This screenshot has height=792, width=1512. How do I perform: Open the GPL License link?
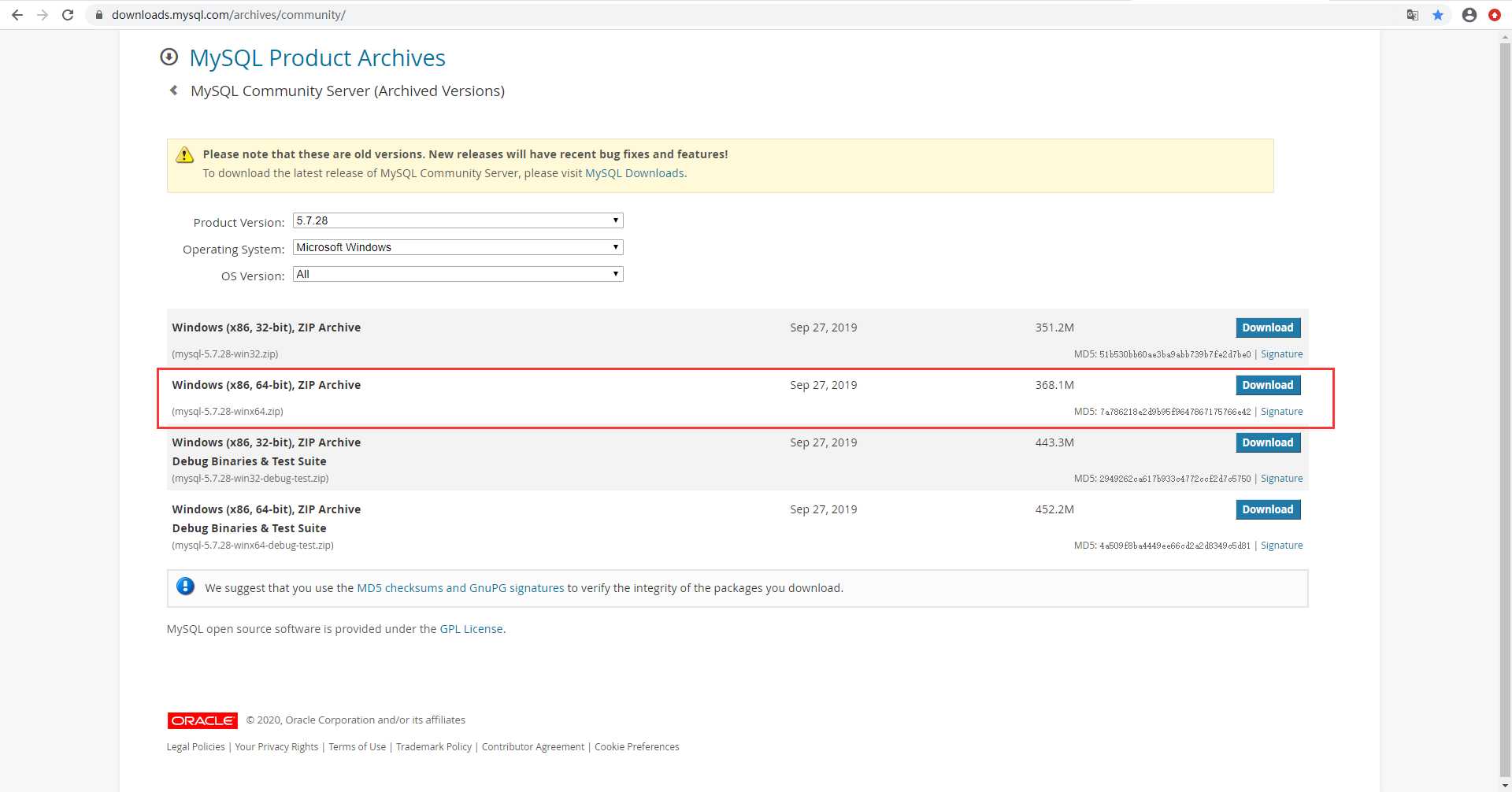tap(471, 629)
